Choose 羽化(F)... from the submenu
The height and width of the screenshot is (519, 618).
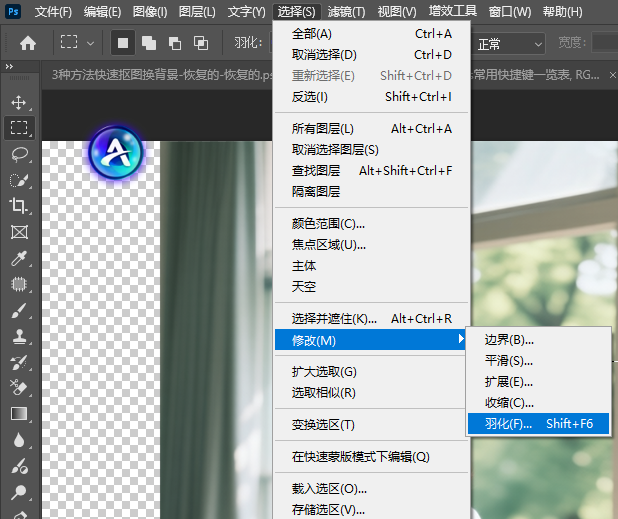[x=538, y=424]
